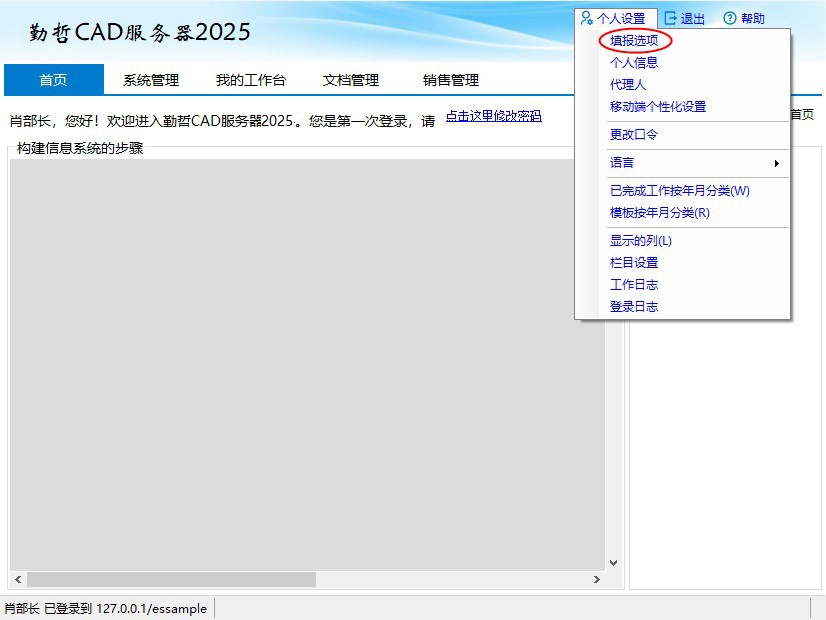Click the horizontal scrollbar left arrow
Viewport: 826px width, 620px height.
point(17,580)
